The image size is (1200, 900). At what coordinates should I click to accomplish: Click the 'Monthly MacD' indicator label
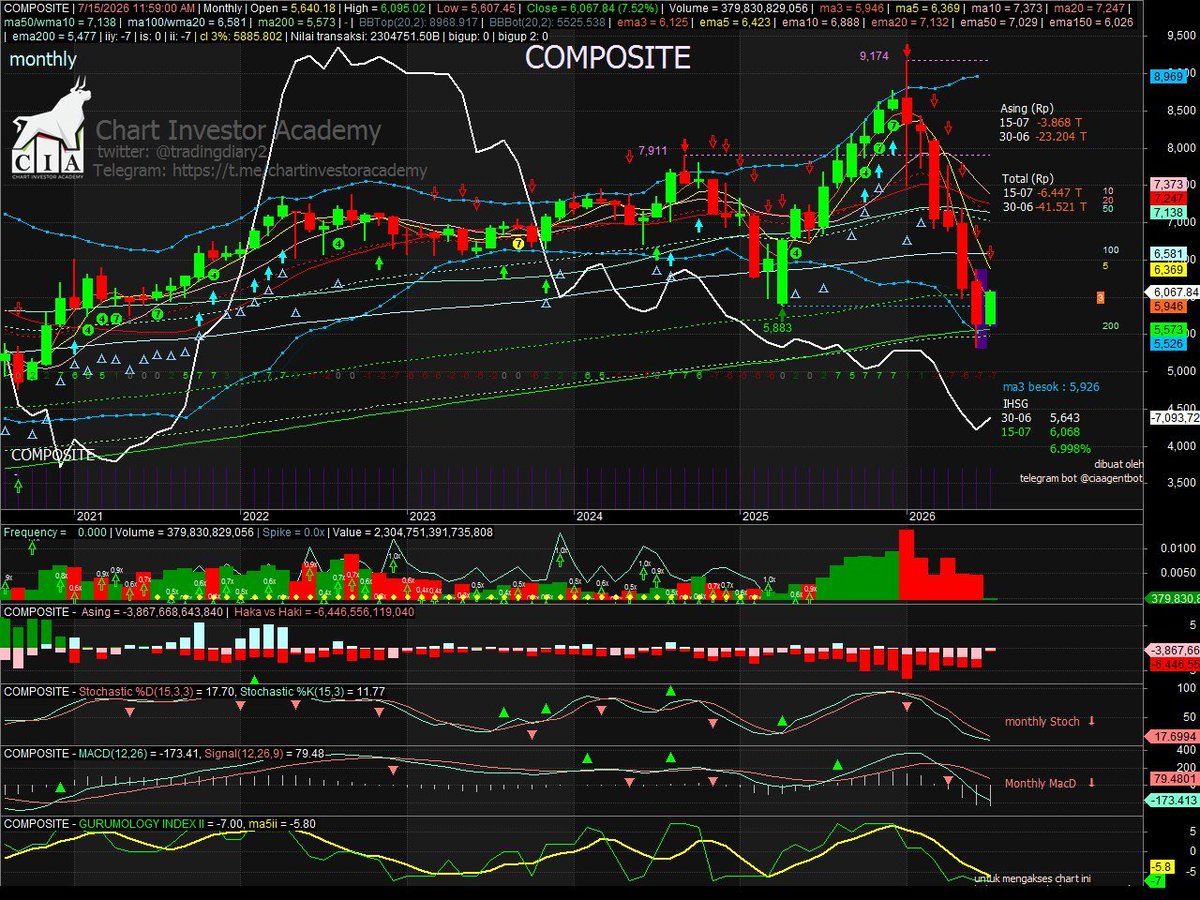[1041, 783]
